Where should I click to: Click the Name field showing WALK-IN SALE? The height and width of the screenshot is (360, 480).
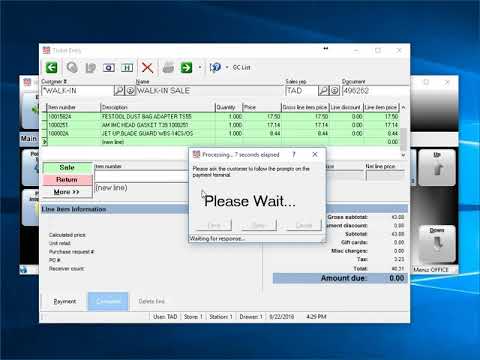pyautogui.click(x=209, y=91)
